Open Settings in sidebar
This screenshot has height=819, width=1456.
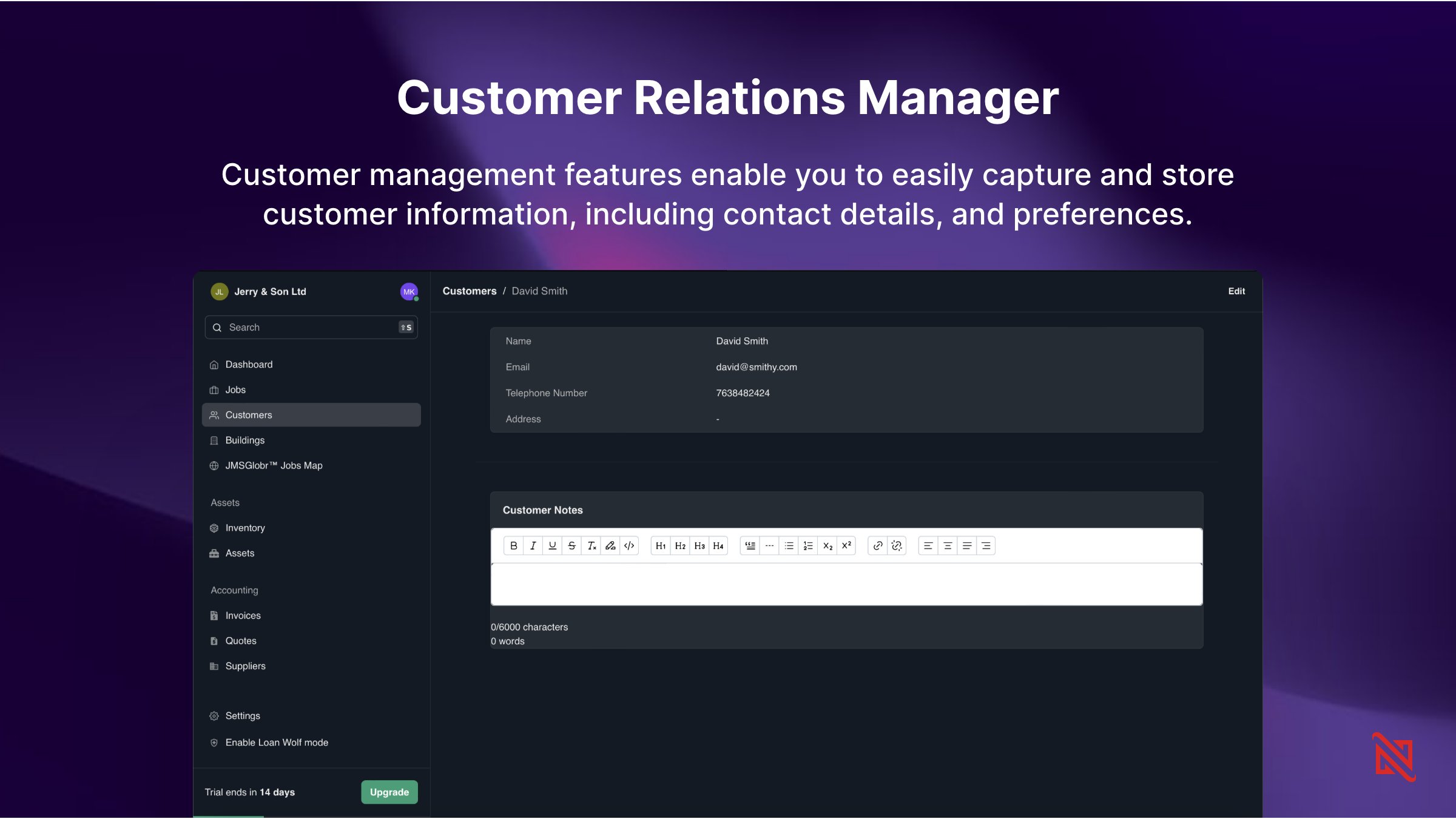pos(311,716)
